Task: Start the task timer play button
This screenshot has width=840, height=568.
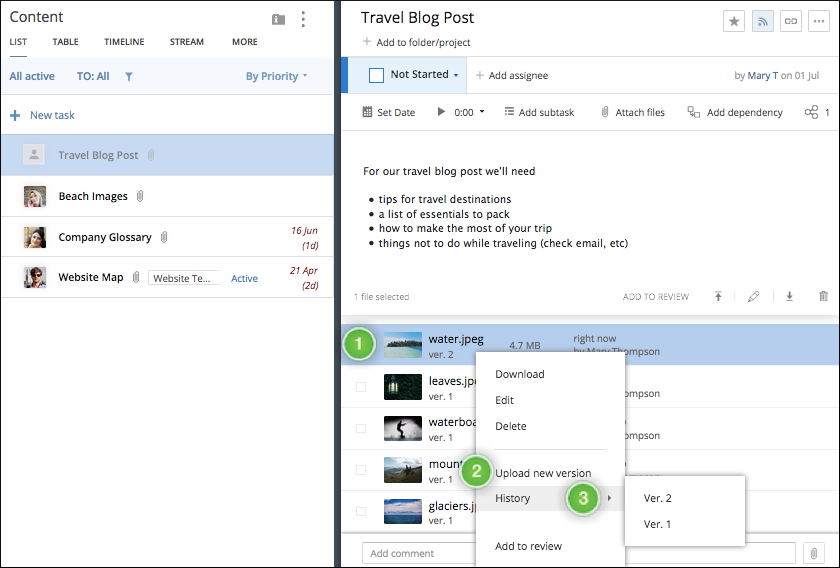Action: tap(441, 111)
